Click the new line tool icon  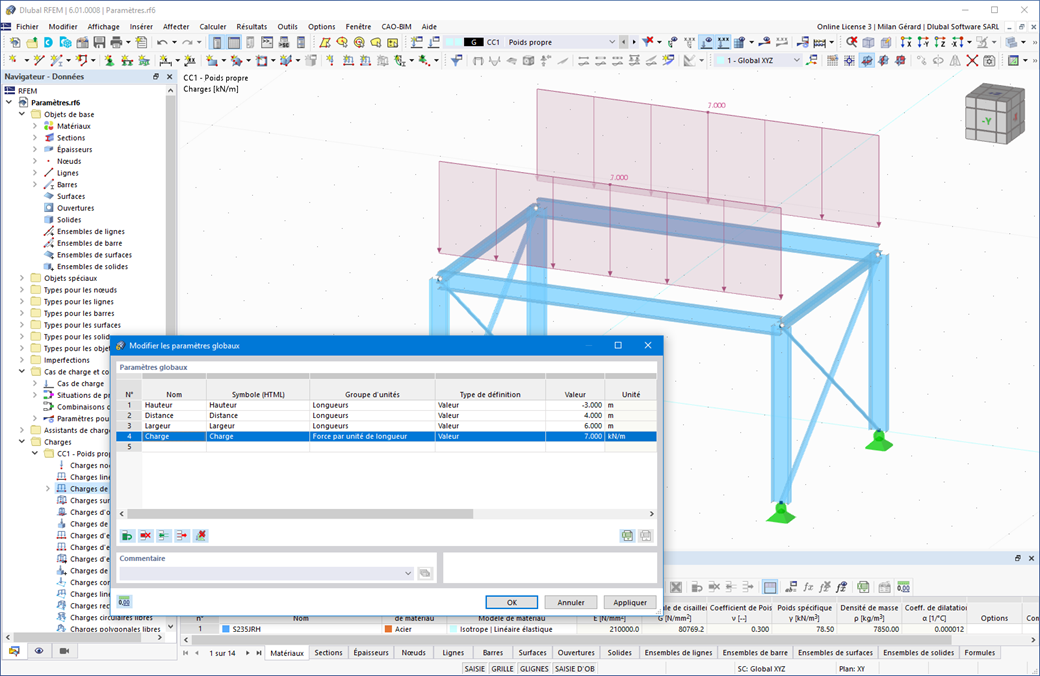38,60
